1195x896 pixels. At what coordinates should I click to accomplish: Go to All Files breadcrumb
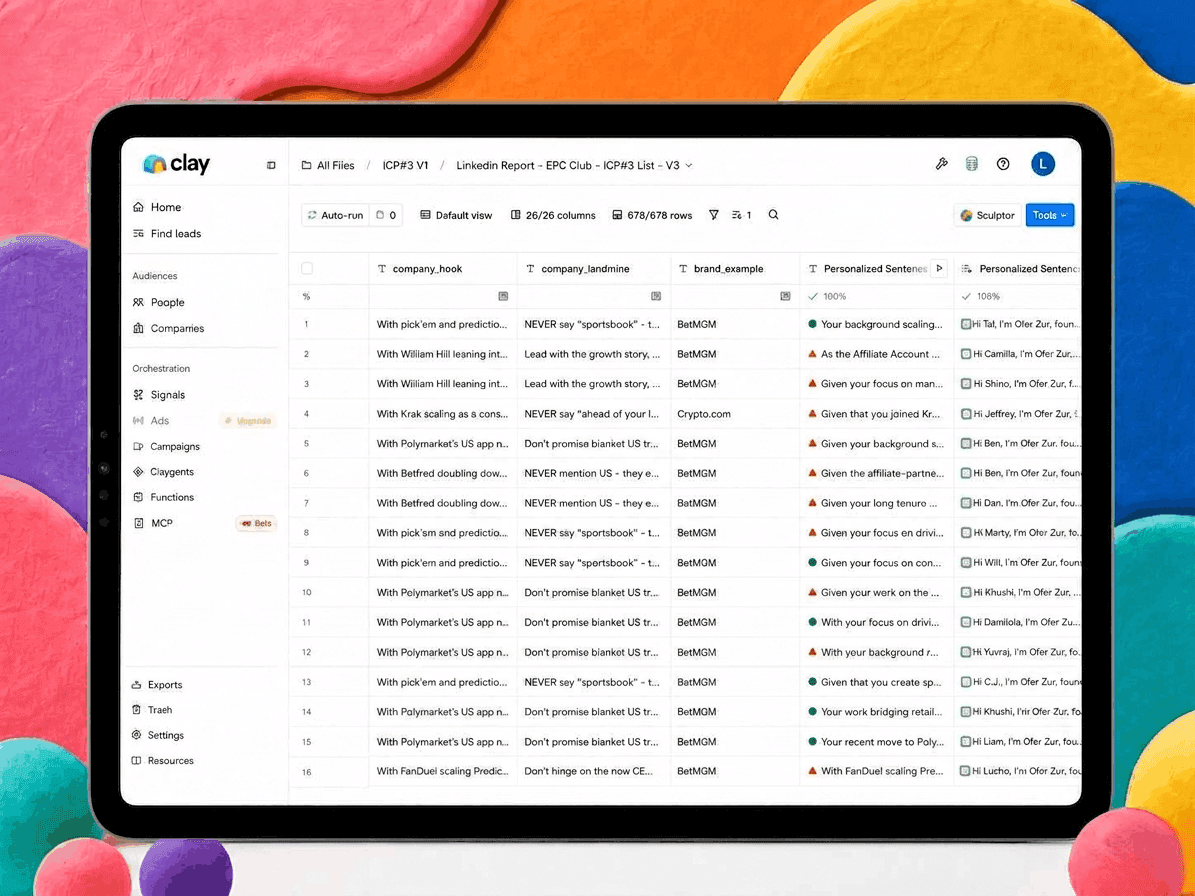click(328, 165)
